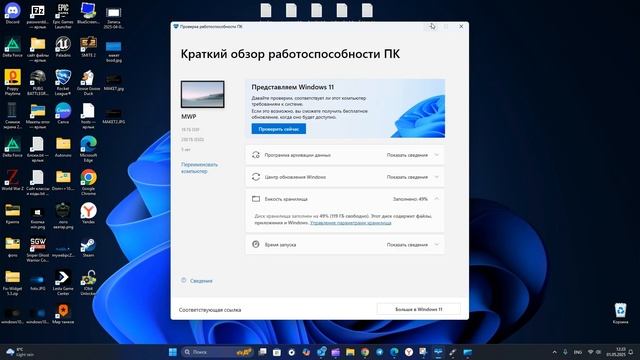This screenshot has width=640, height=360.
Task: Click 'Представляем Windows 11' heading
Action: [x=293, y=87]
